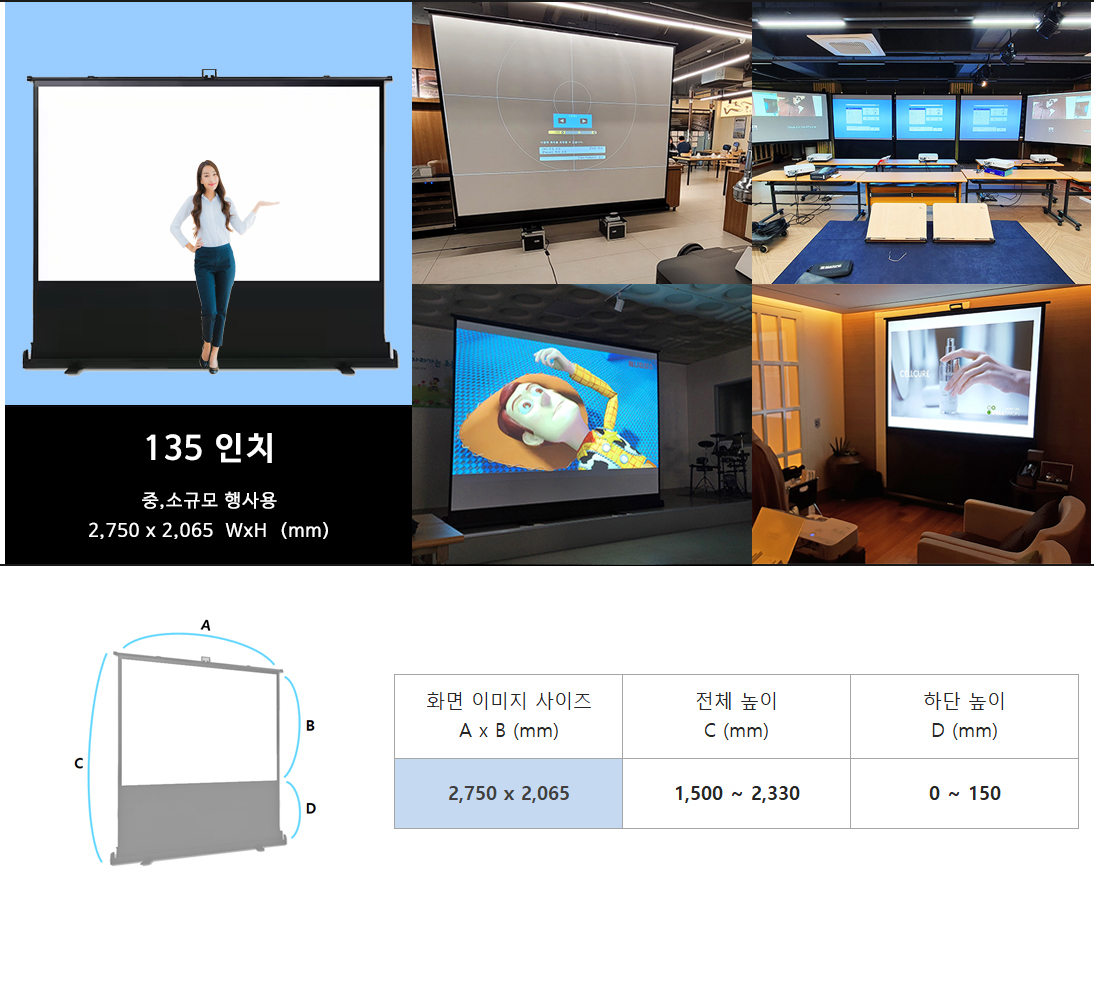This screenshot has height=994, width=1094.
Task: Click the "0 ~ 150" table cell
Action: 964,793
